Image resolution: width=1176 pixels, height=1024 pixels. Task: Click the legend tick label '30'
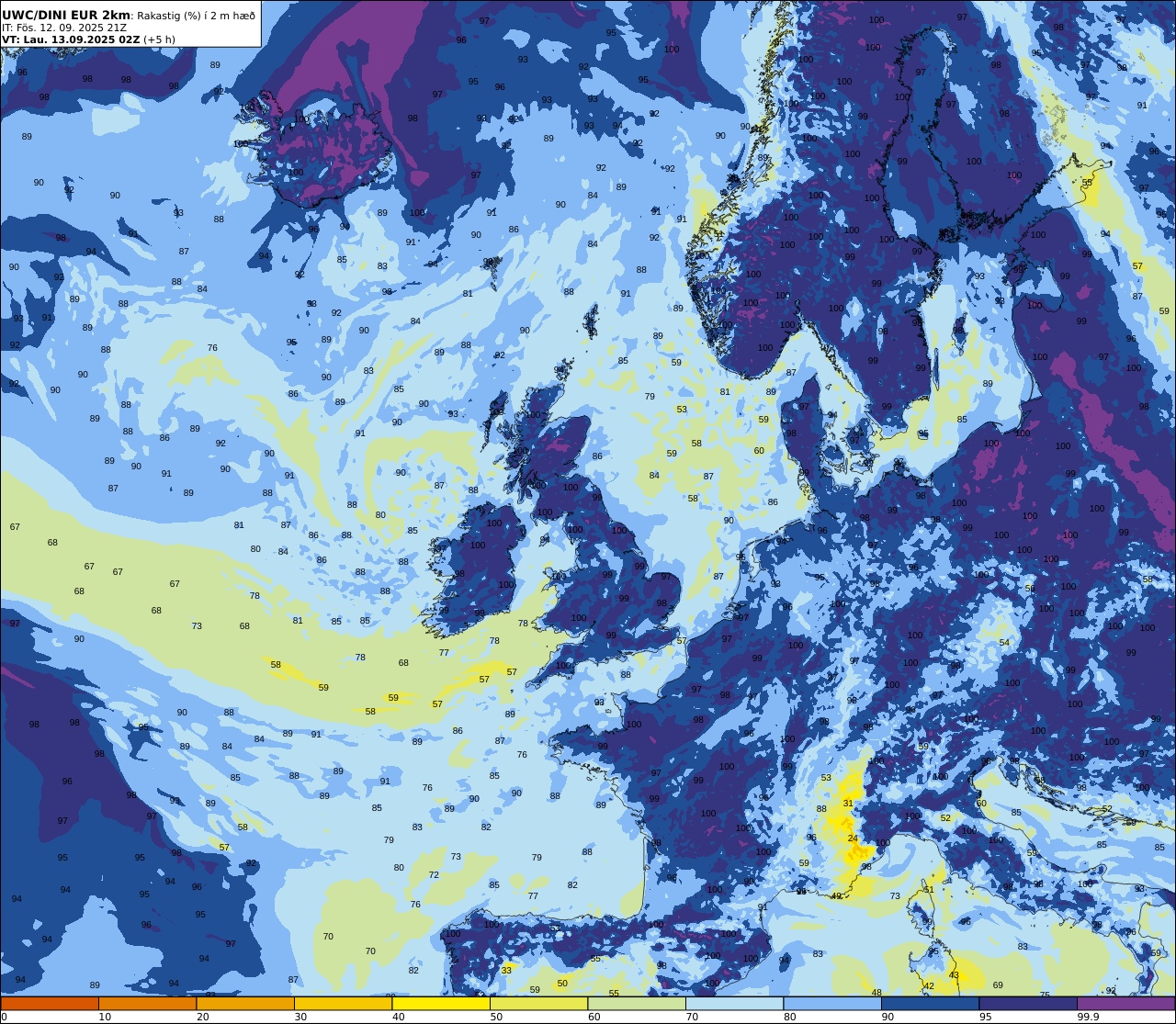pyautogui.click(x=300, y=1017)
